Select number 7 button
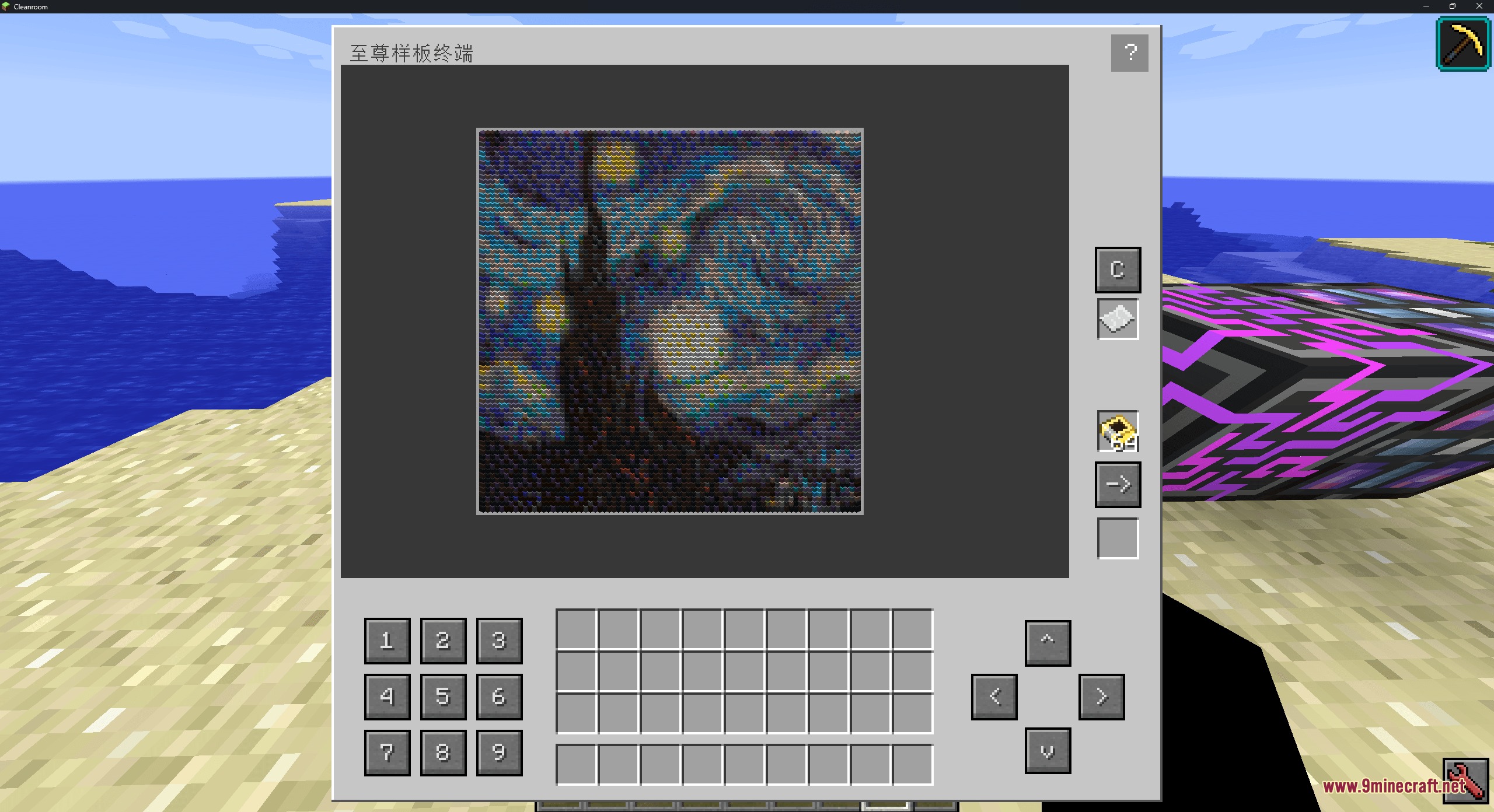 coord(387,752)
